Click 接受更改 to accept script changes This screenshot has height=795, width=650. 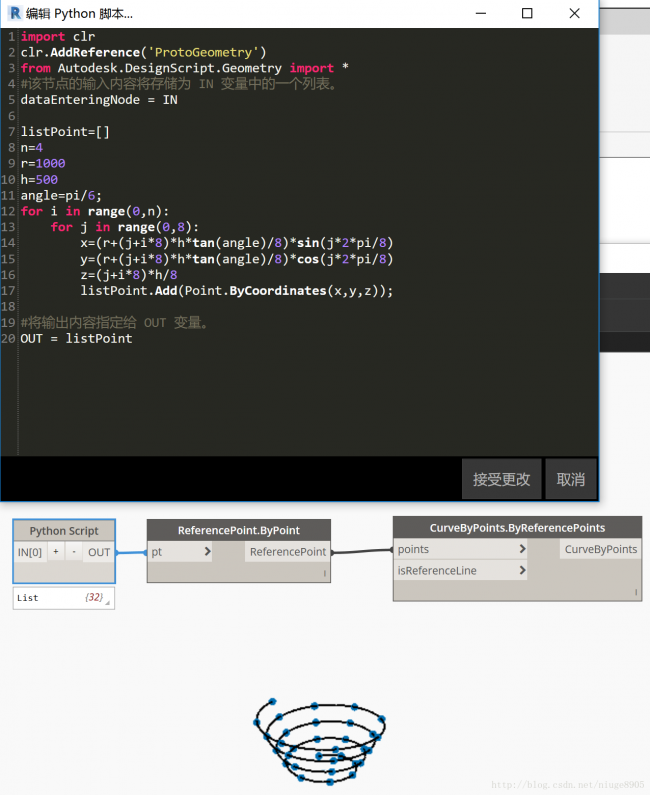(x=502, y=479)
